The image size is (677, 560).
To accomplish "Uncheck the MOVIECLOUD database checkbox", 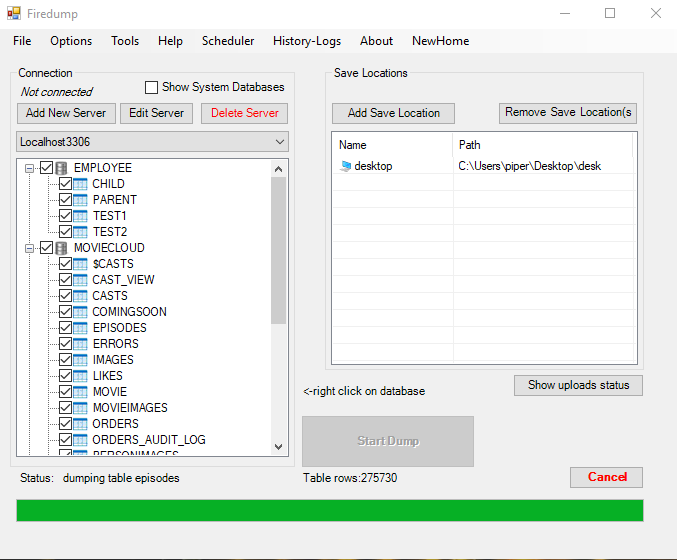I will tap(47, 248).
